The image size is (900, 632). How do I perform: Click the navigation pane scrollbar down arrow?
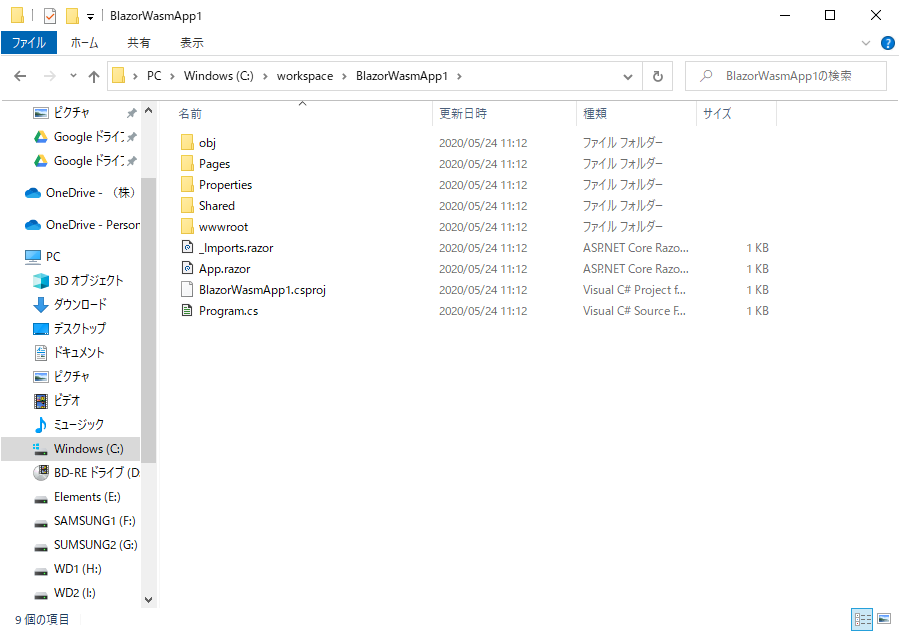point(148,599)
